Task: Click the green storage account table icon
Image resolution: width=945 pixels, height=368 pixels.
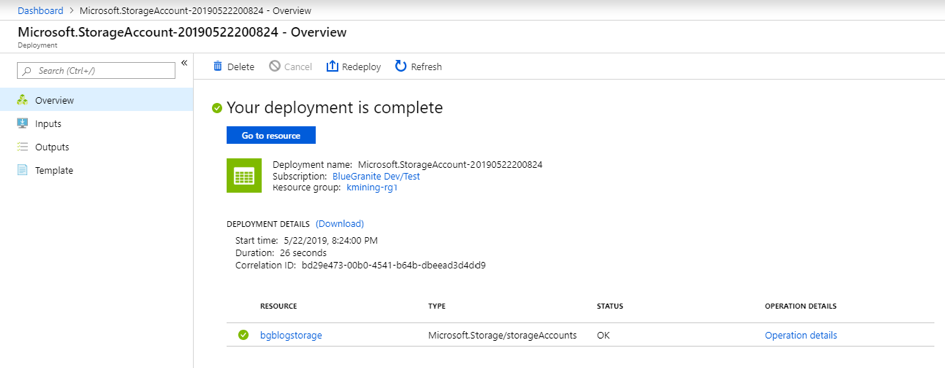Action: [x=244, y=176]
